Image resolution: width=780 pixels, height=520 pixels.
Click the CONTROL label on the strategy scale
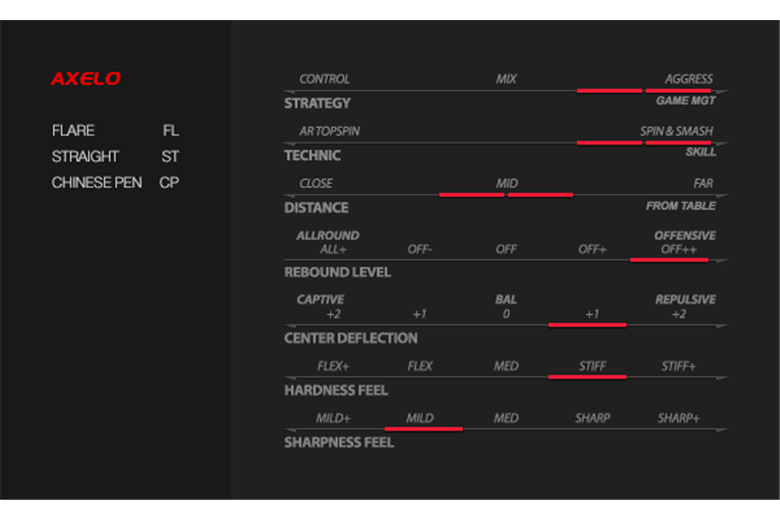pos(324,79)
